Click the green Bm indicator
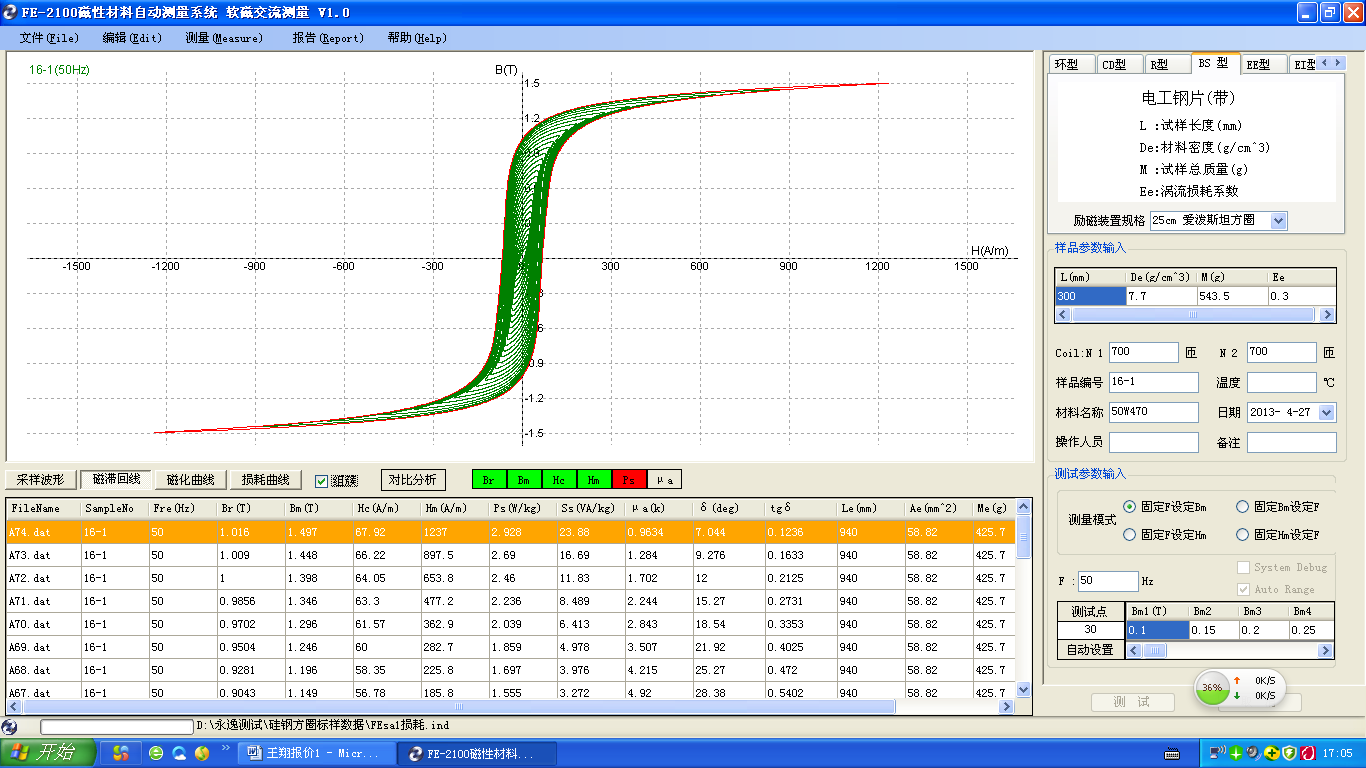1366x768 pixels. (x=523, y=480)
